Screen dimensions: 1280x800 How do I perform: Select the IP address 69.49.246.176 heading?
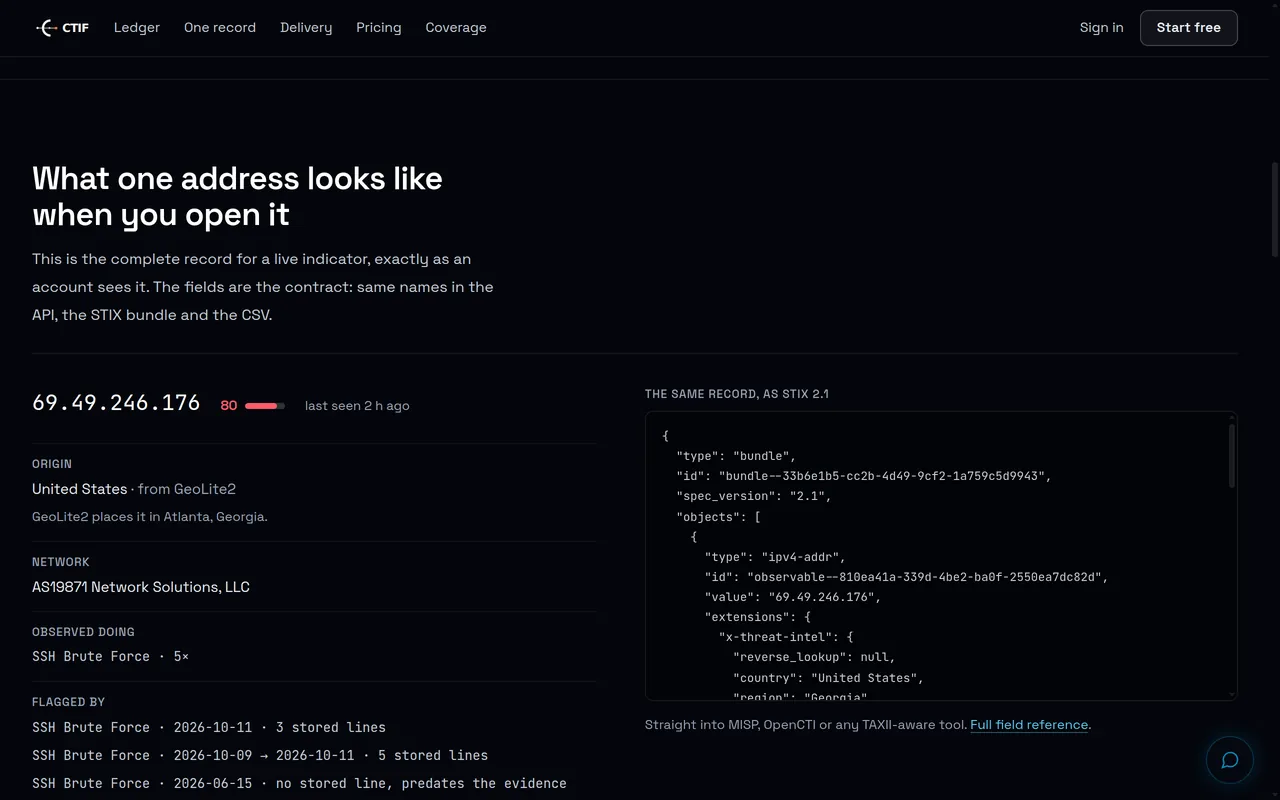(116, 403)
